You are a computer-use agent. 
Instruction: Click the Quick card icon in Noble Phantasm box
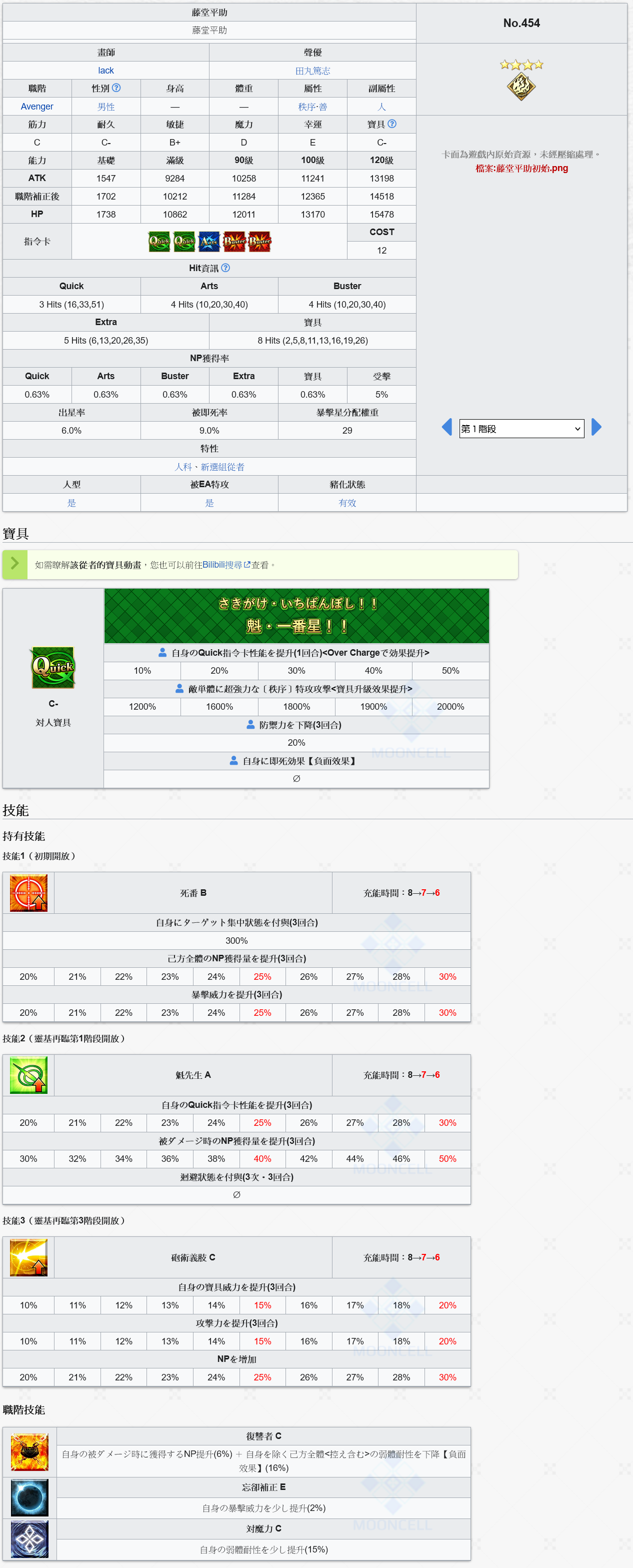click(x=53, y=667)
